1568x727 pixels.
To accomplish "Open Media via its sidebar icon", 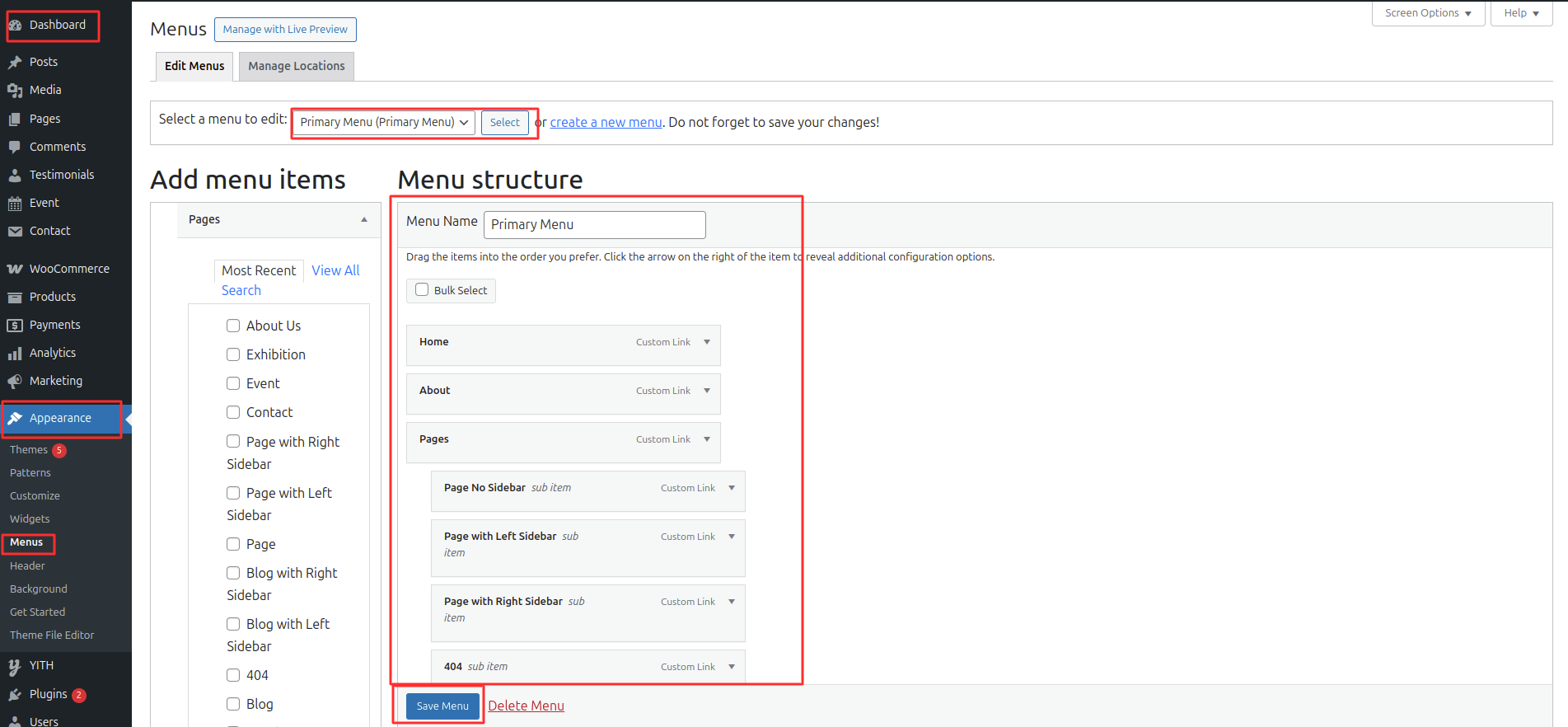I will [x=15, y=91].
